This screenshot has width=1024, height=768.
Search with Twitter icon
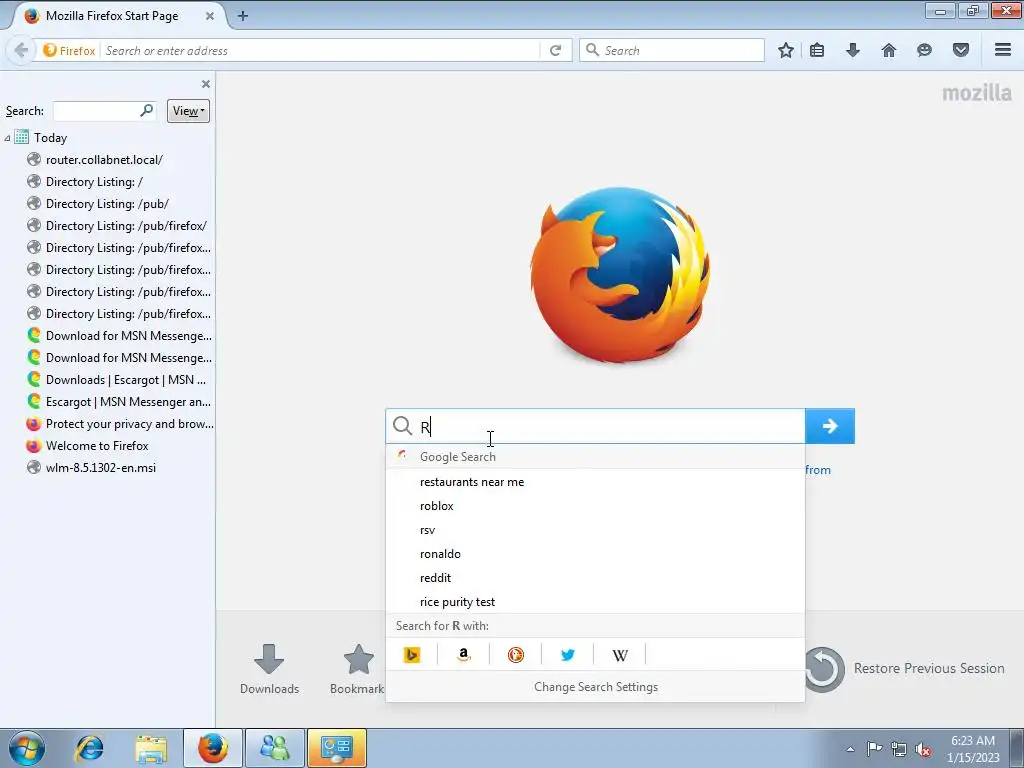(x=568, y=654)
